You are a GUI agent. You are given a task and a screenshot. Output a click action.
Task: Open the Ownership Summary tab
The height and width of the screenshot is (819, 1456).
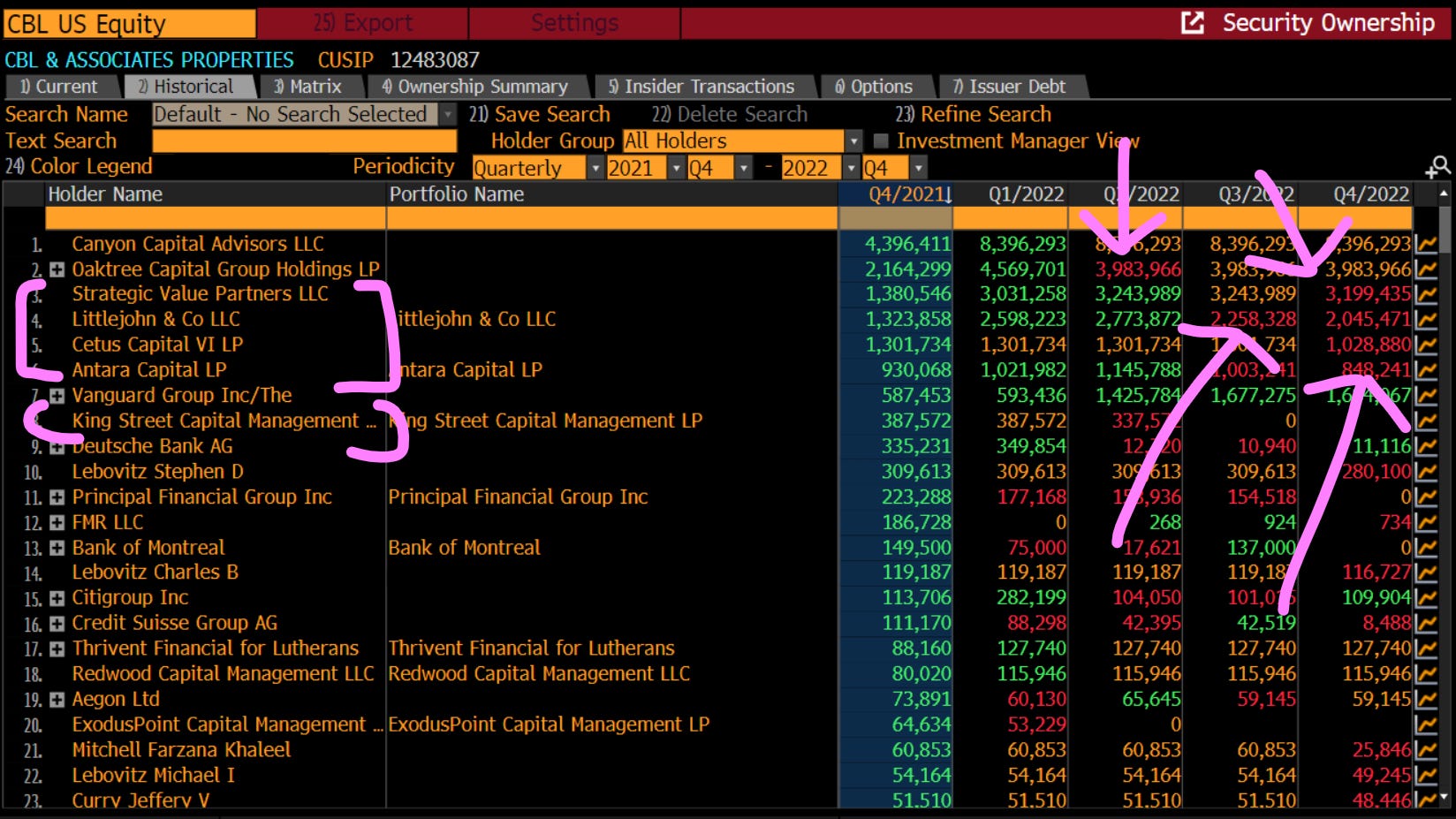477,87
